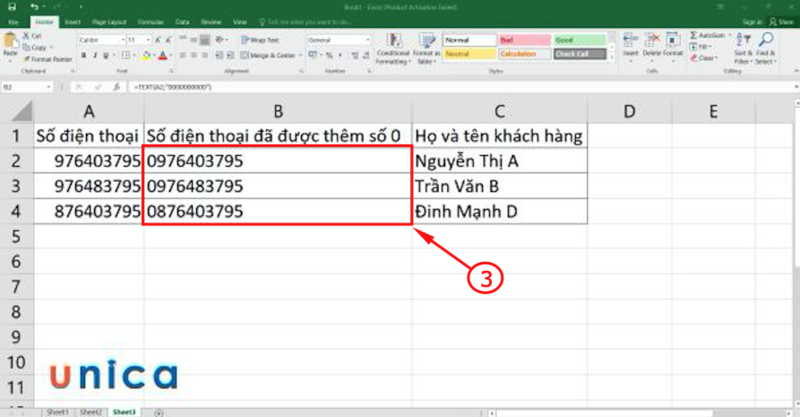Toggle Wrap Text option
Screen dimensions: 800x417
coord(260,40)
